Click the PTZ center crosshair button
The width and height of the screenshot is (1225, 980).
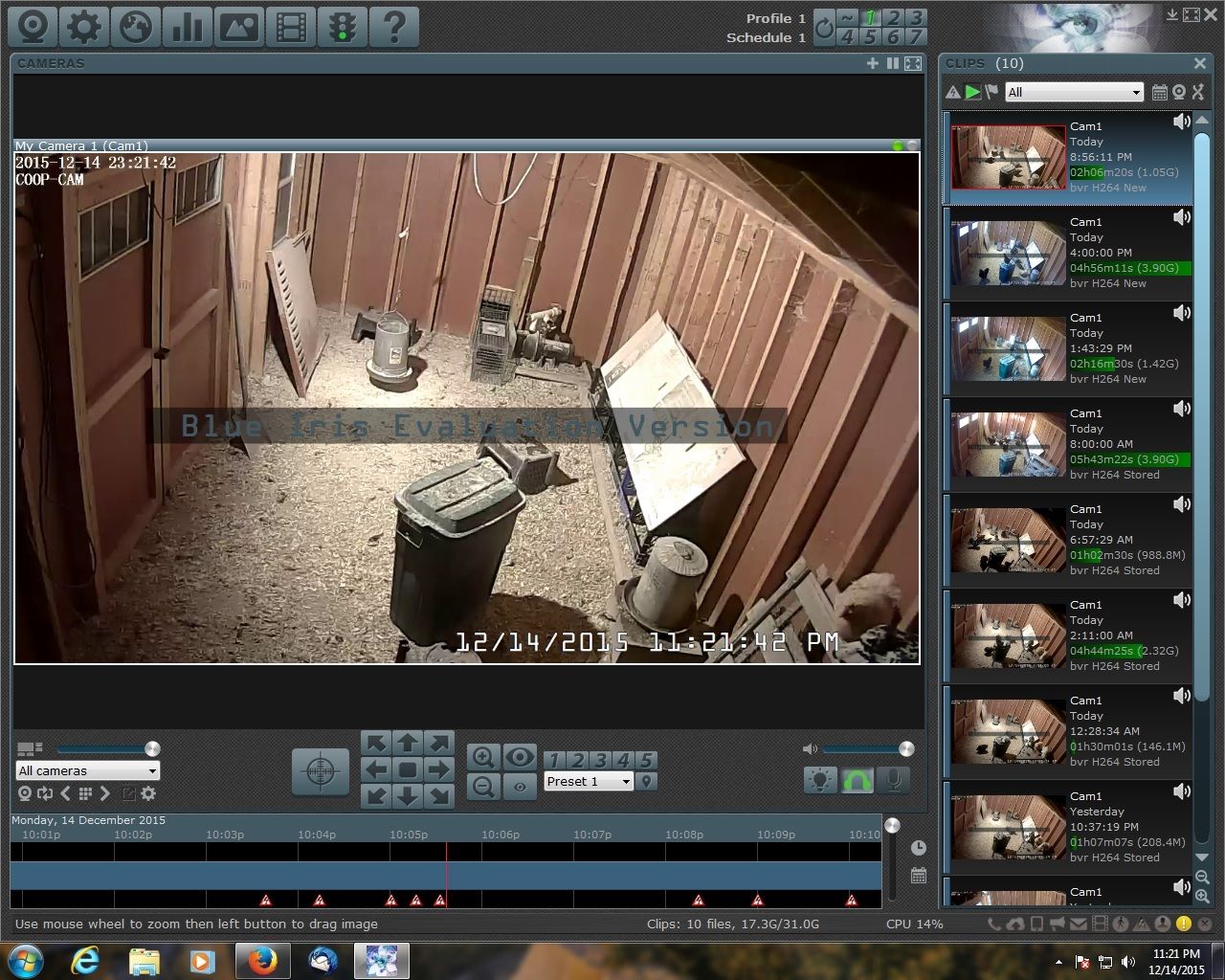[x=320, y=770]
